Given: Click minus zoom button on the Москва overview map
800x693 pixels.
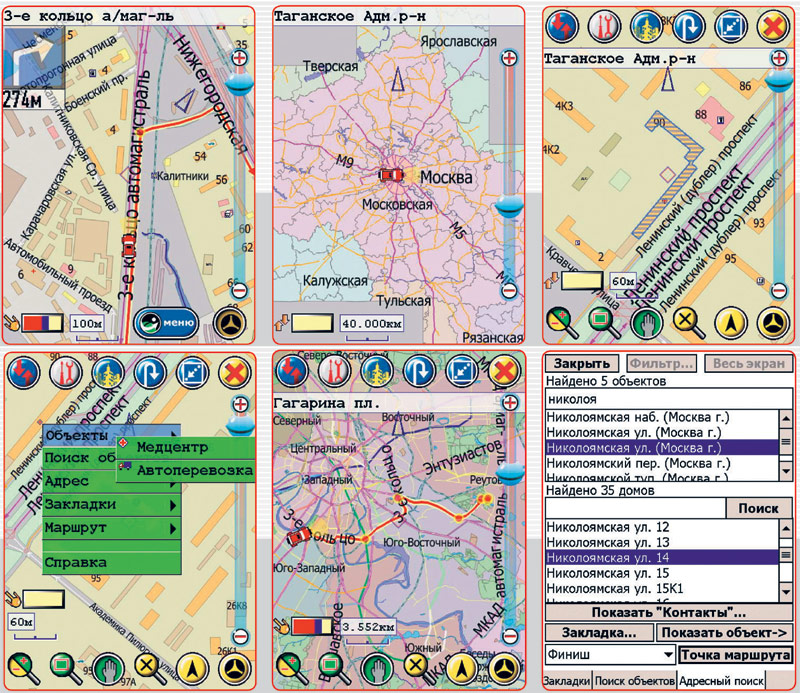Looking at the screenshot, I should click(509, 291).
